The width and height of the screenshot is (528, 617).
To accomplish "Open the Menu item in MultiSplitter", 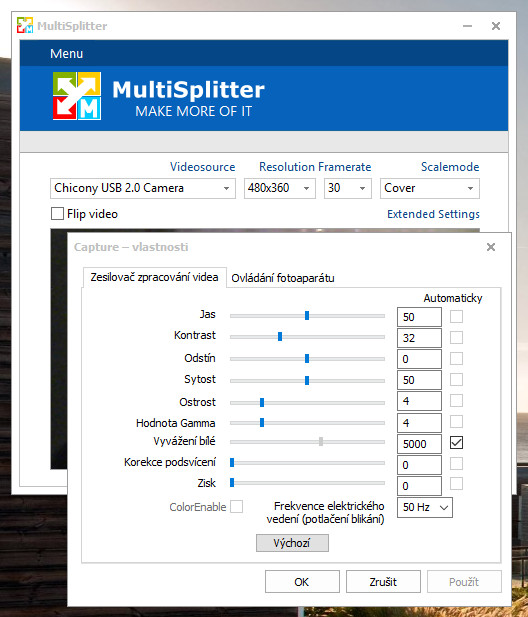I will [x=66, y=54].
